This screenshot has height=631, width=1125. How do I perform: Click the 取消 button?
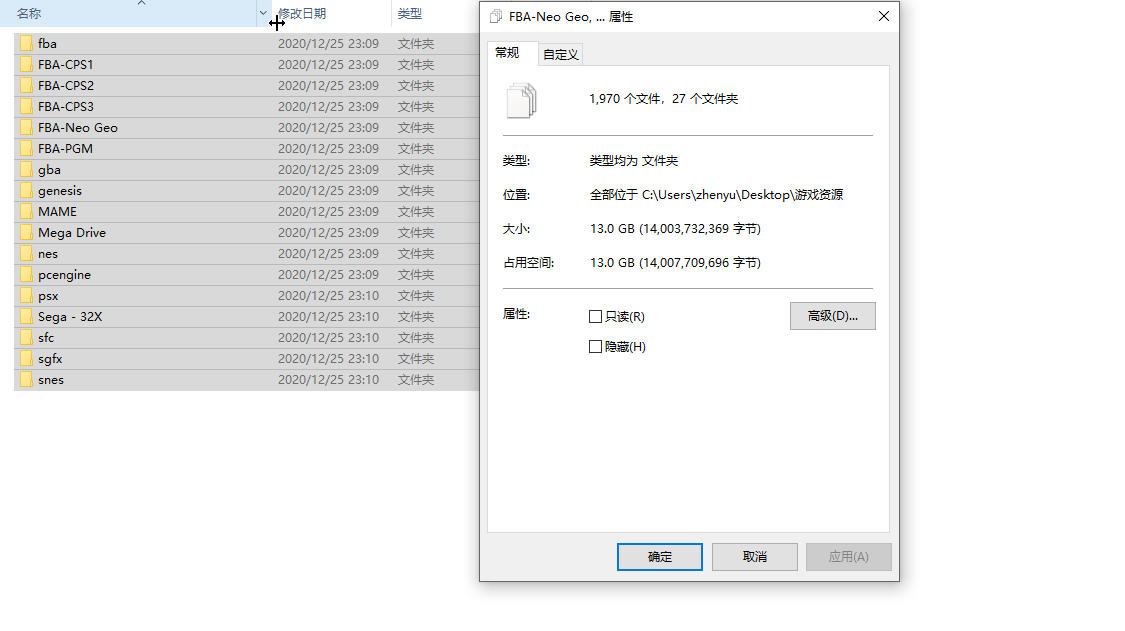755,557
